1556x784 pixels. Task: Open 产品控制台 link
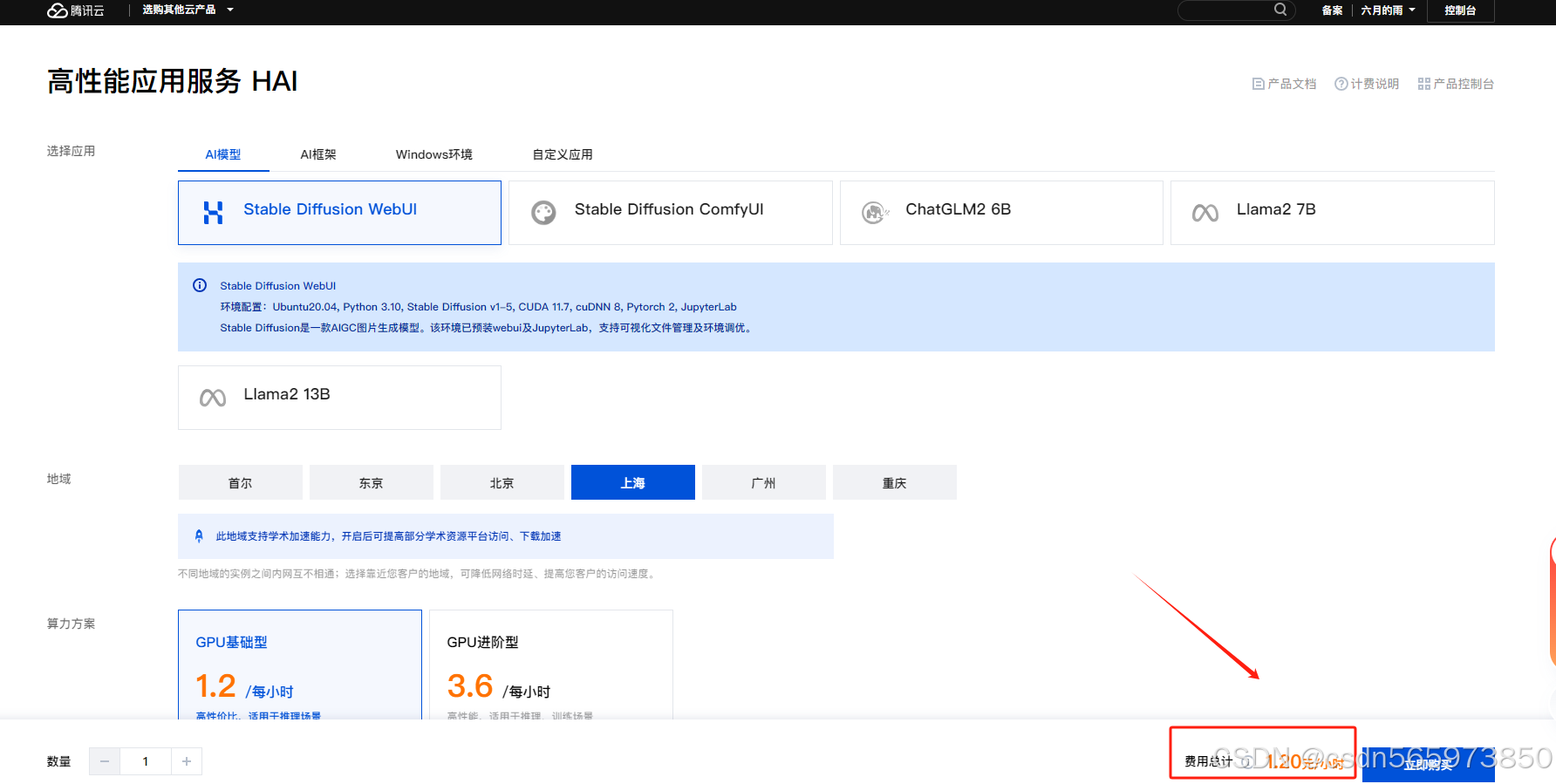click(x=1456, y=84)
